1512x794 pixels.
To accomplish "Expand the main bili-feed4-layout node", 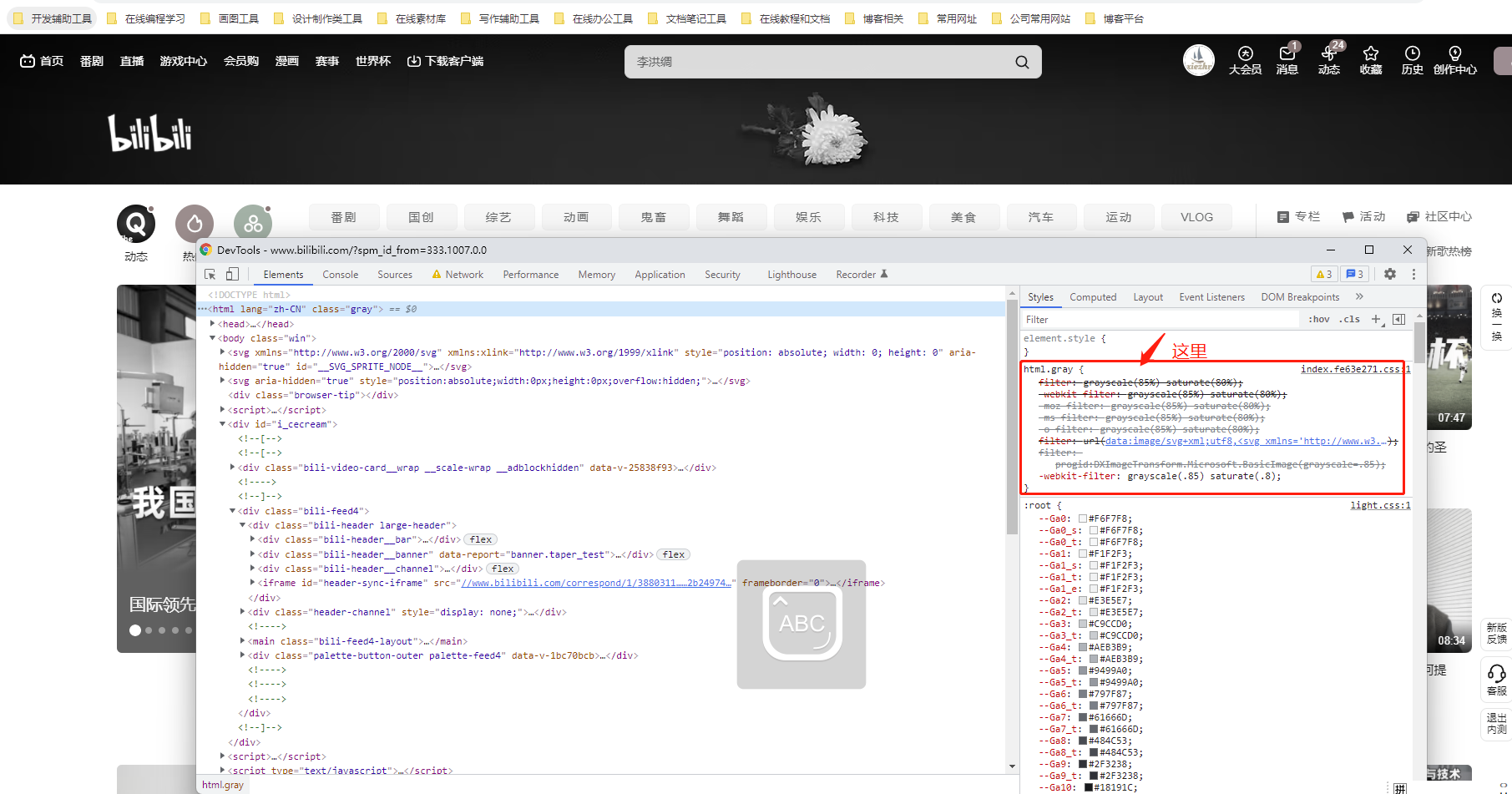I will click(243, 641).
